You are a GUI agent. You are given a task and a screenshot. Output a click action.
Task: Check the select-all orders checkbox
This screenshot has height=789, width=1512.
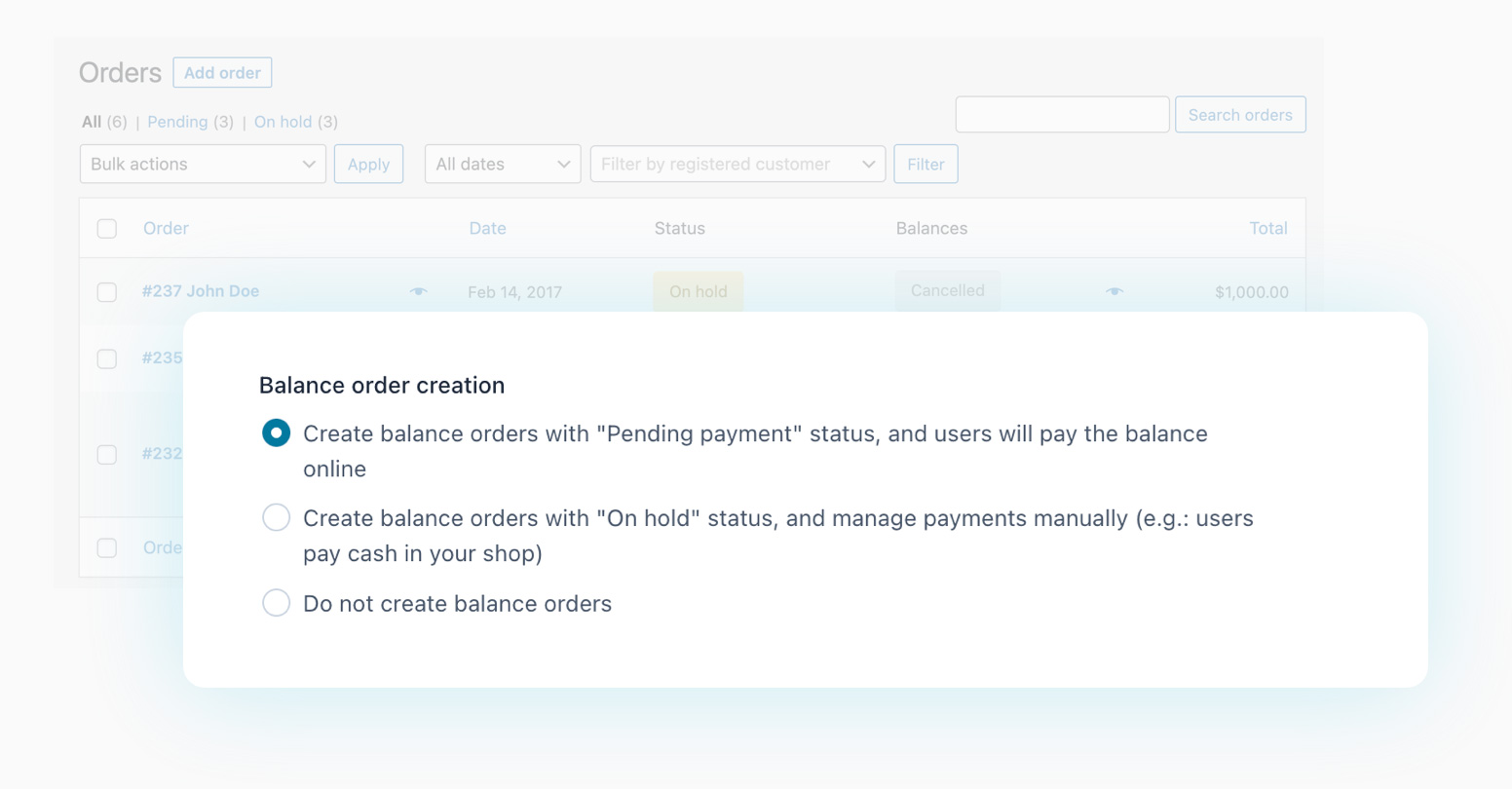coord(106,228)
